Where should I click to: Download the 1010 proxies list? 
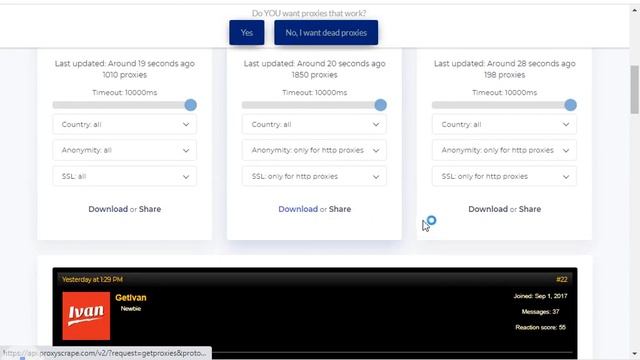click(x=108, y=209)
